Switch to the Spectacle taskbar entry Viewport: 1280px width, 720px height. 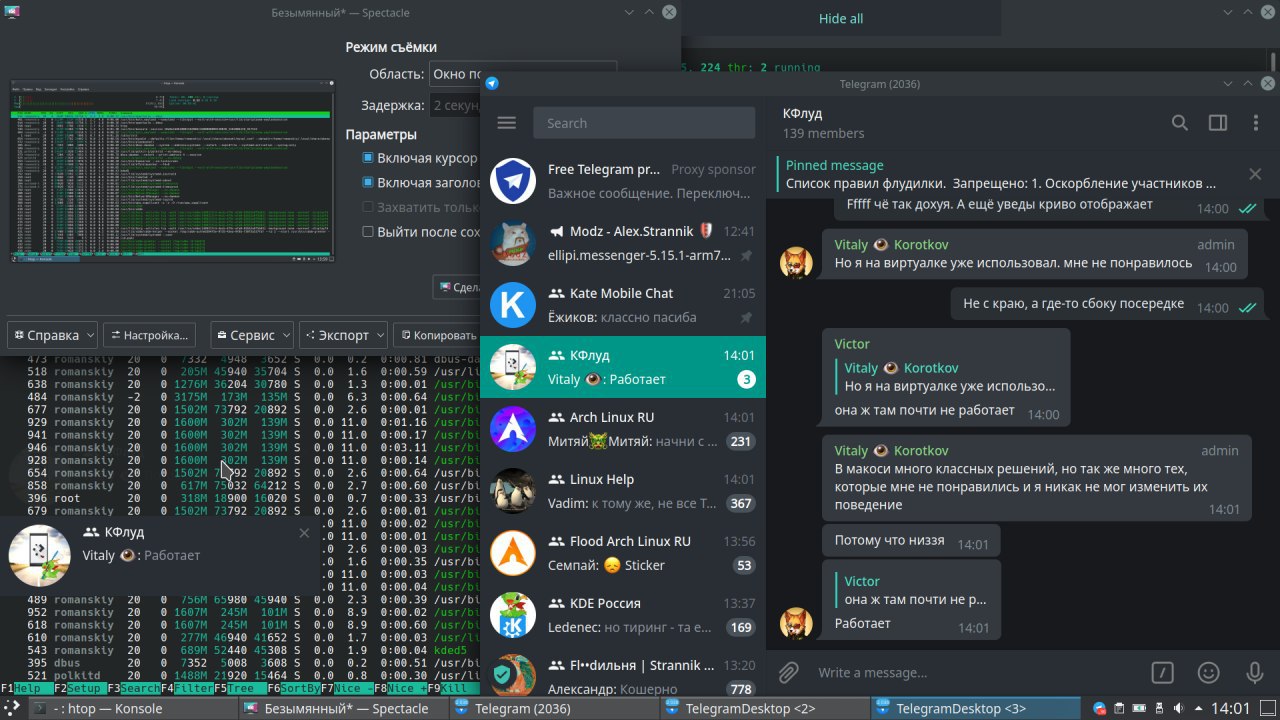pyautogui.click(x=344, y=708)
